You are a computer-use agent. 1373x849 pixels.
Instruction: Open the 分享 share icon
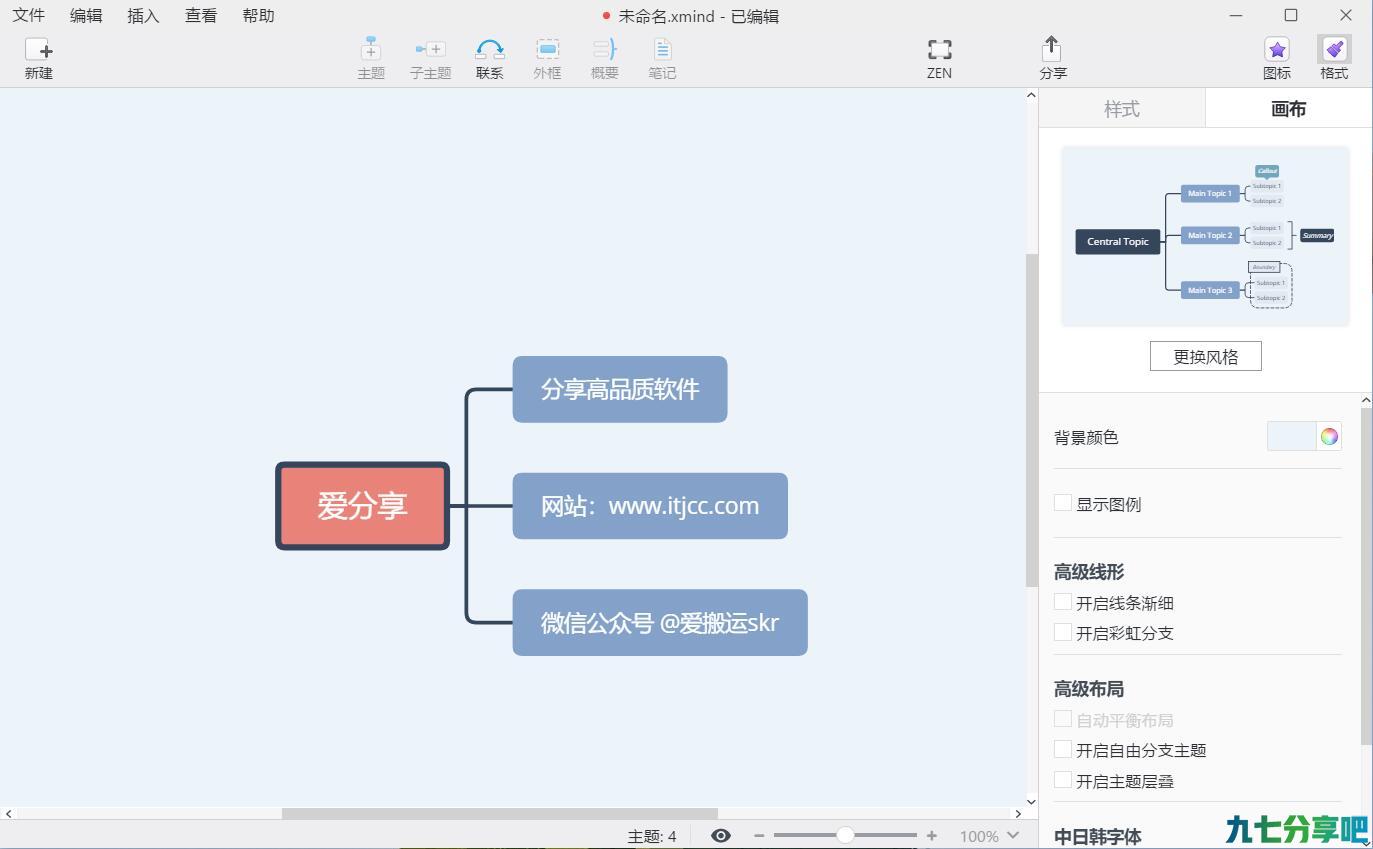click(x=1052, y=49)
